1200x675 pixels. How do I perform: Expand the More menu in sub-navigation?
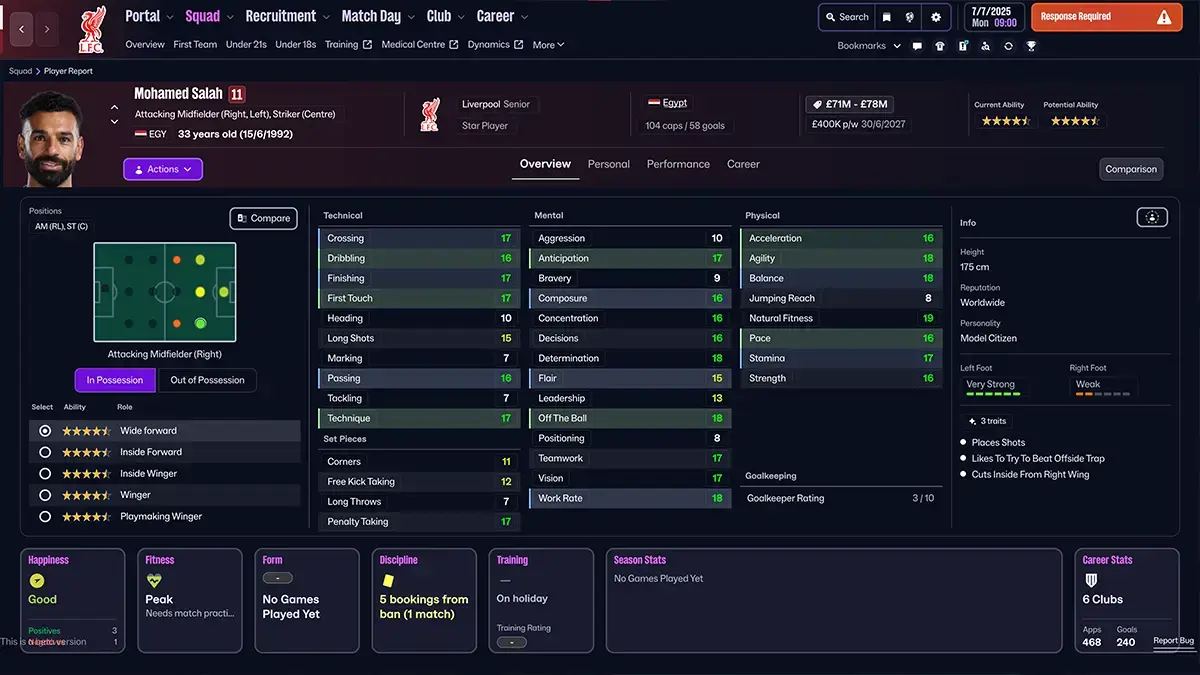(548, 45)
